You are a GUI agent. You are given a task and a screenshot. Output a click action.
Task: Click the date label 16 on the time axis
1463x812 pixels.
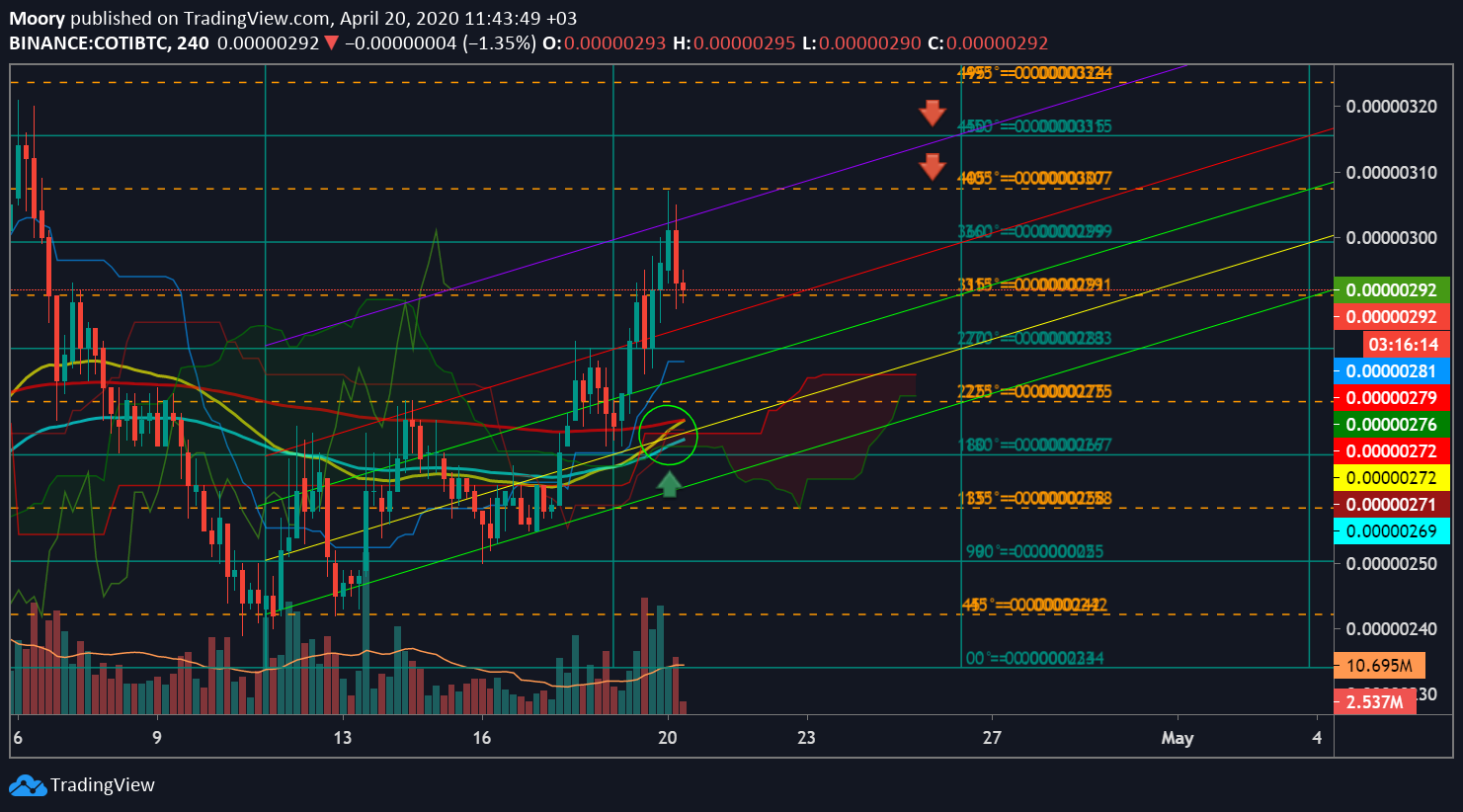[x=482, y=738]
